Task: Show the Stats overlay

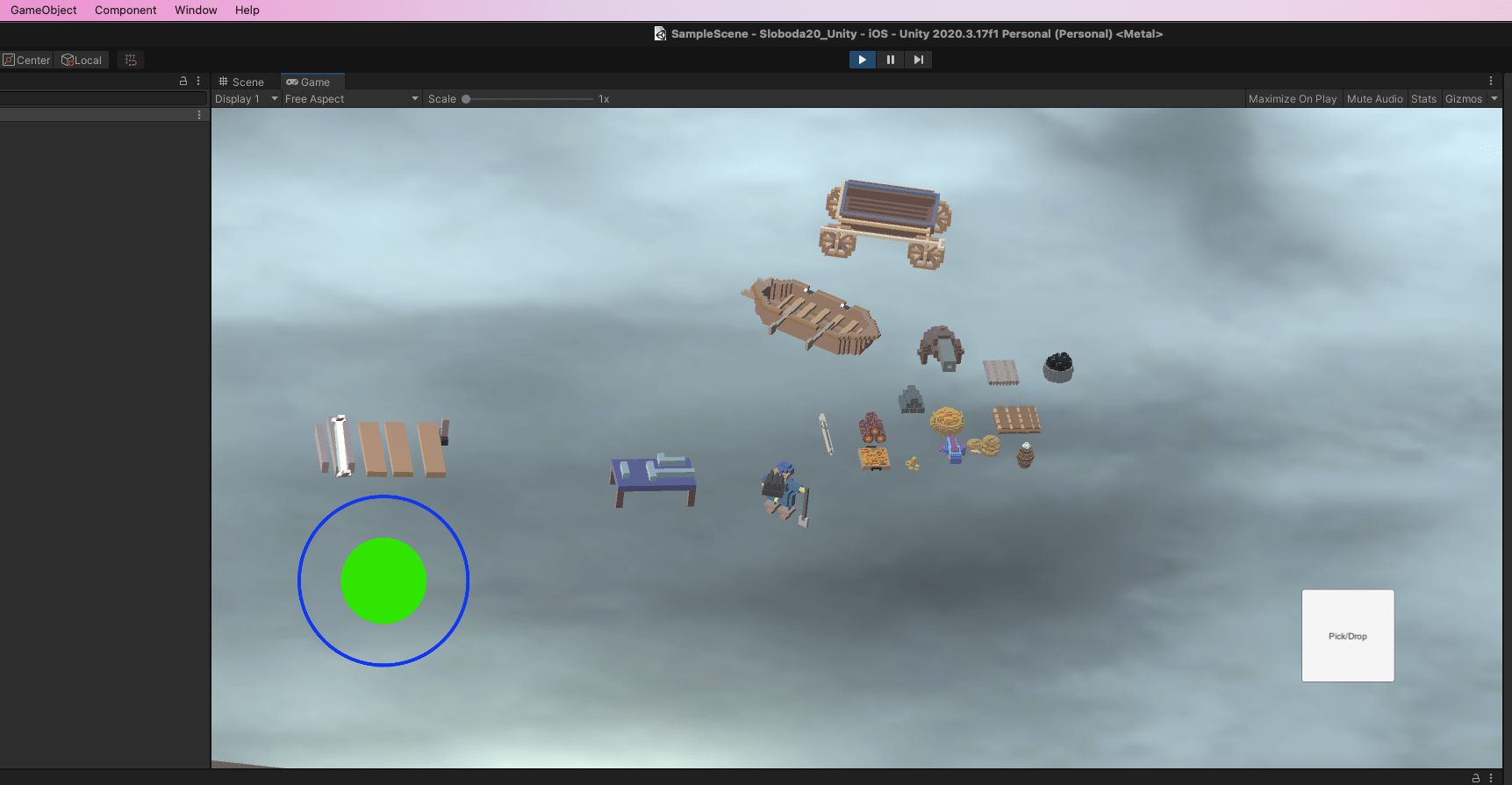Action: (x=1423, y=99)
